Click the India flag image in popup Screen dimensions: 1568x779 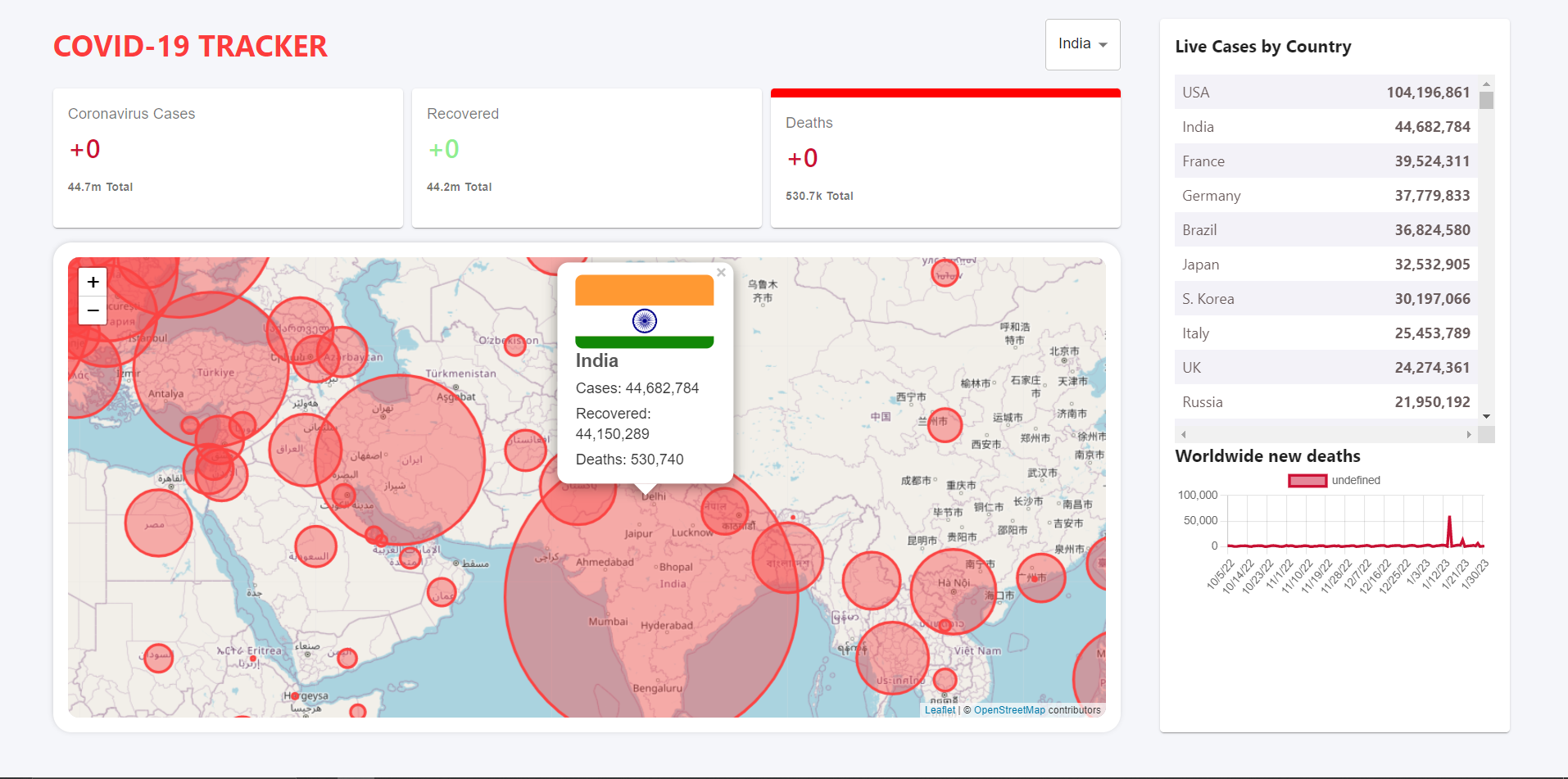click(x=645, y=311)
